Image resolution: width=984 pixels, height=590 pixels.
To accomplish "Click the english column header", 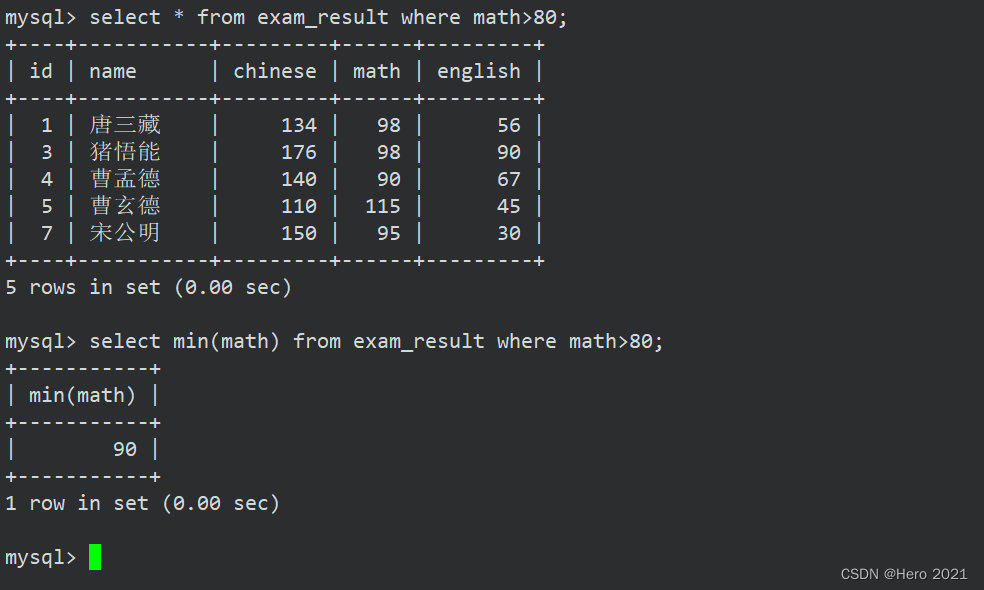I will click(479, 72).
